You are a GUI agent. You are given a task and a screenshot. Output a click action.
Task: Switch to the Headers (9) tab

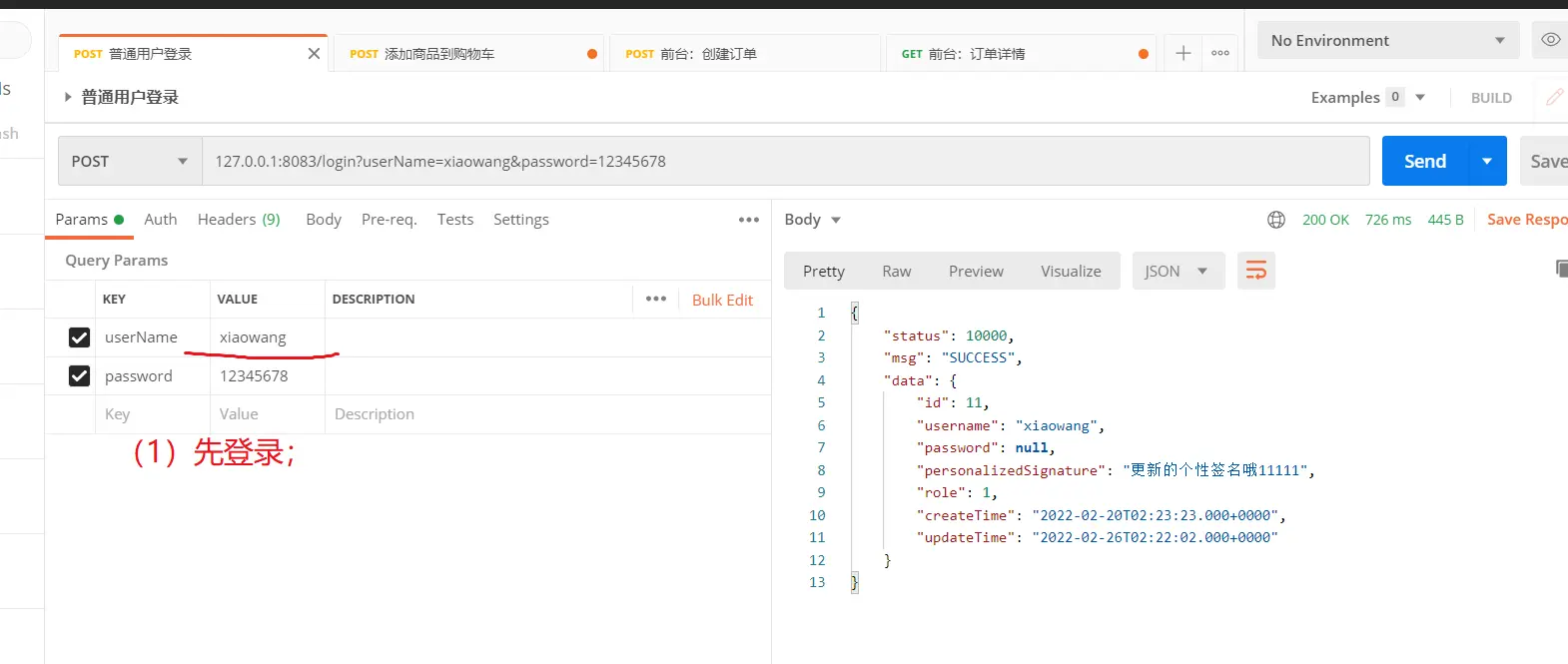tap(239, 220)
